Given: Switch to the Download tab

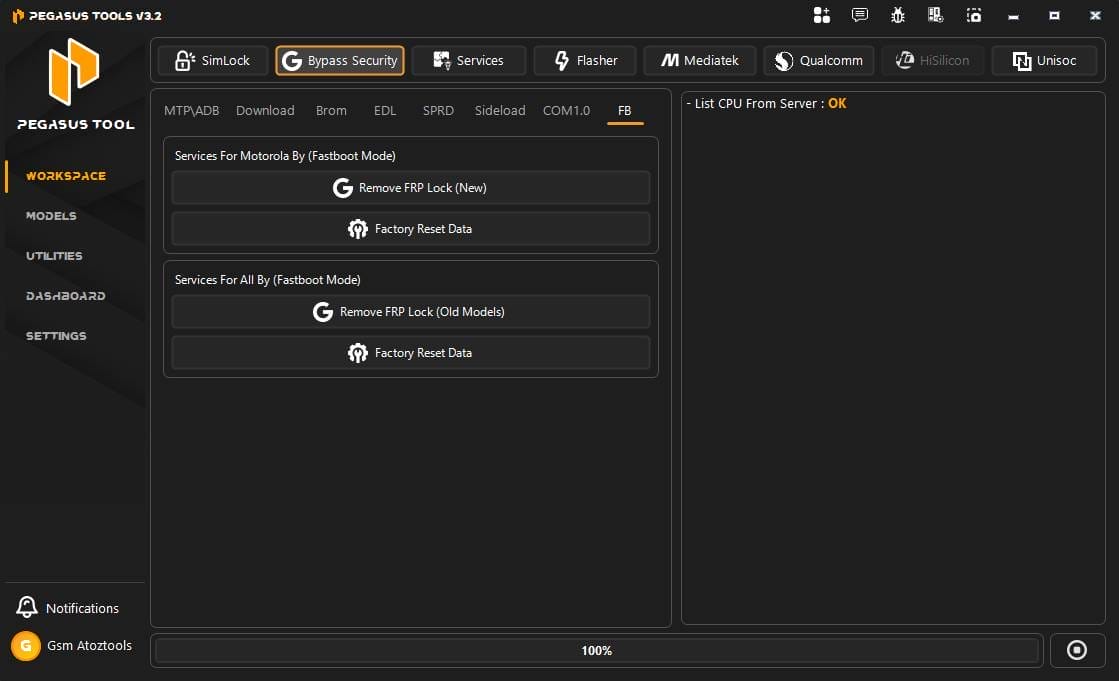Looking at the screenshot, I should tap(264, 110).
